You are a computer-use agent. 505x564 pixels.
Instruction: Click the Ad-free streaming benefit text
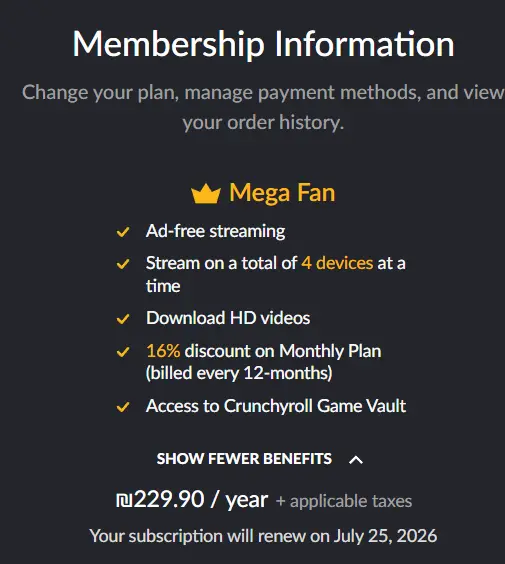215,231
